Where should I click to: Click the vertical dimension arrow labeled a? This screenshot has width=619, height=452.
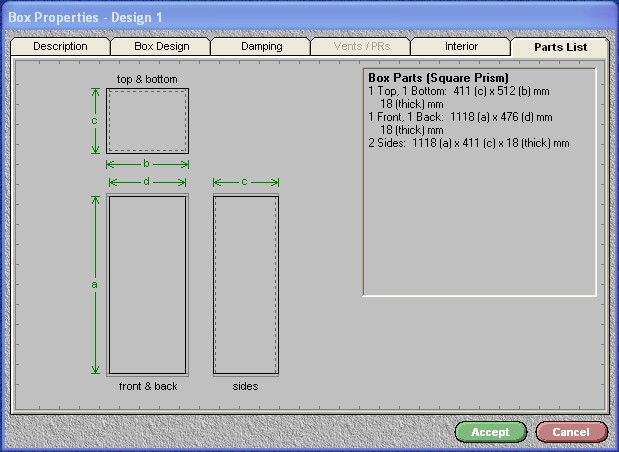(x=95, y=284)
